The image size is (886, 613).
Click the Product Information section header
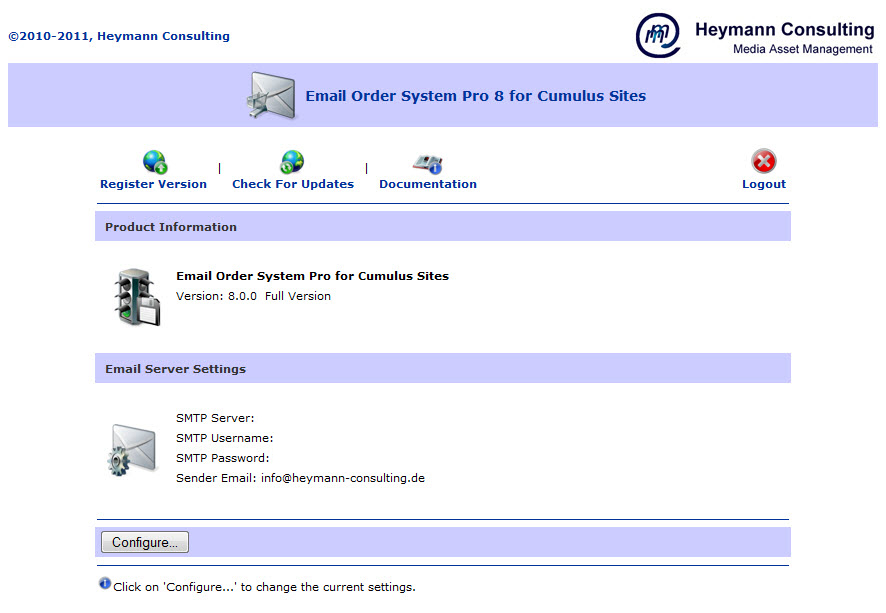coord(443,227)
